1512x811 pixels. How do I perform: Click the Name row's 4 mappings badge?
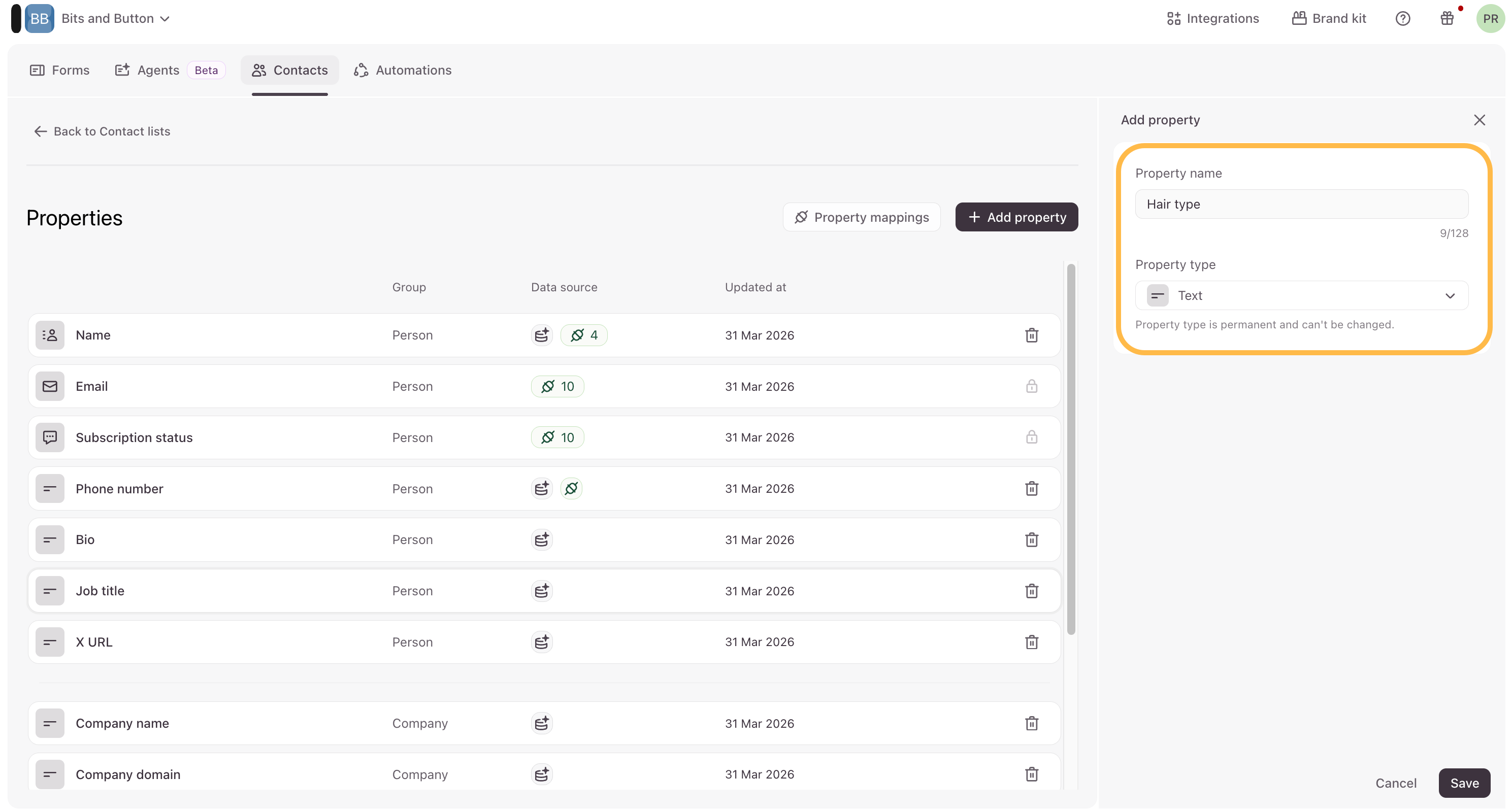[x=583, y=335]
